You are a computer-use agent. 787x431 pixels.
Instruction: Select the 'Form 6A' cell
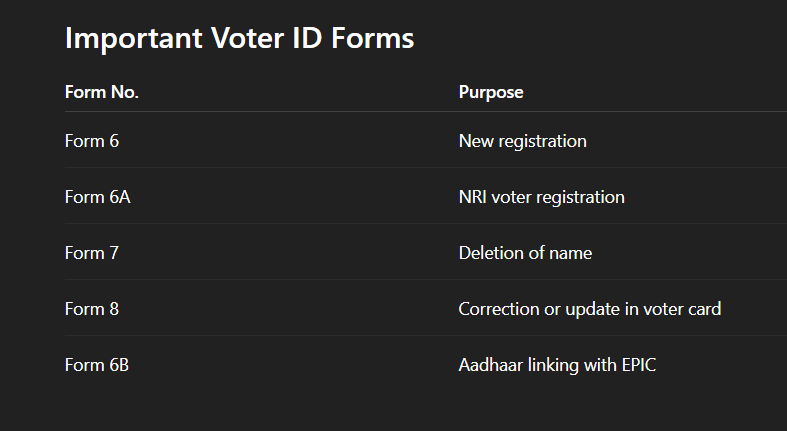98,197
